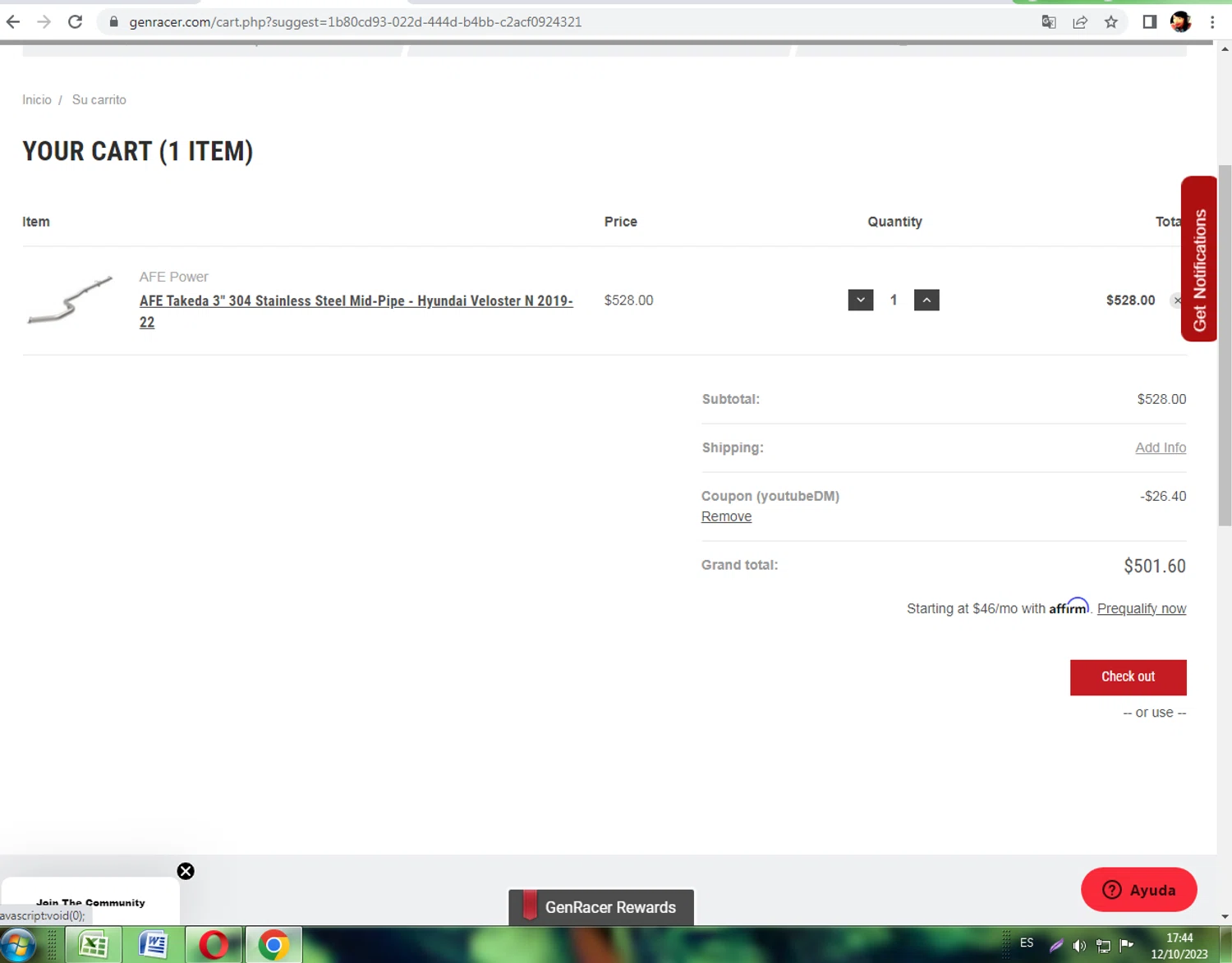Click the AFE Power brand text
1232x963 pixels.
174,277
